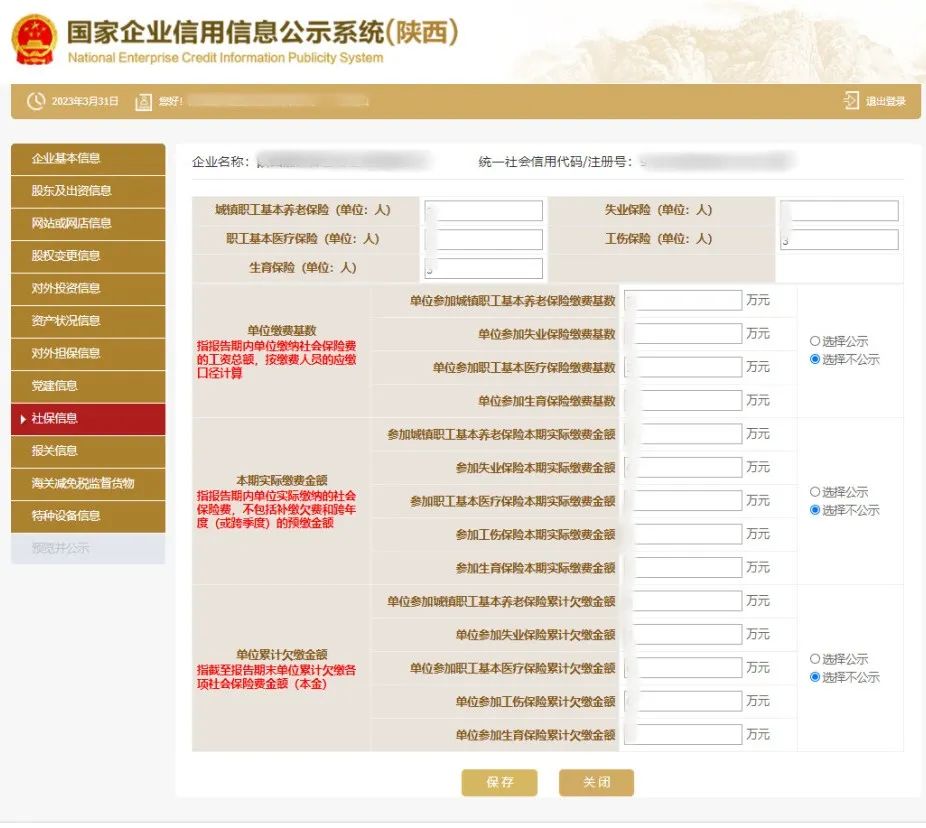Viewport: 926px width, 828px height.
Task: Select 选择公示 for 本期实际缴费金额 section
Action: (815, 492)
